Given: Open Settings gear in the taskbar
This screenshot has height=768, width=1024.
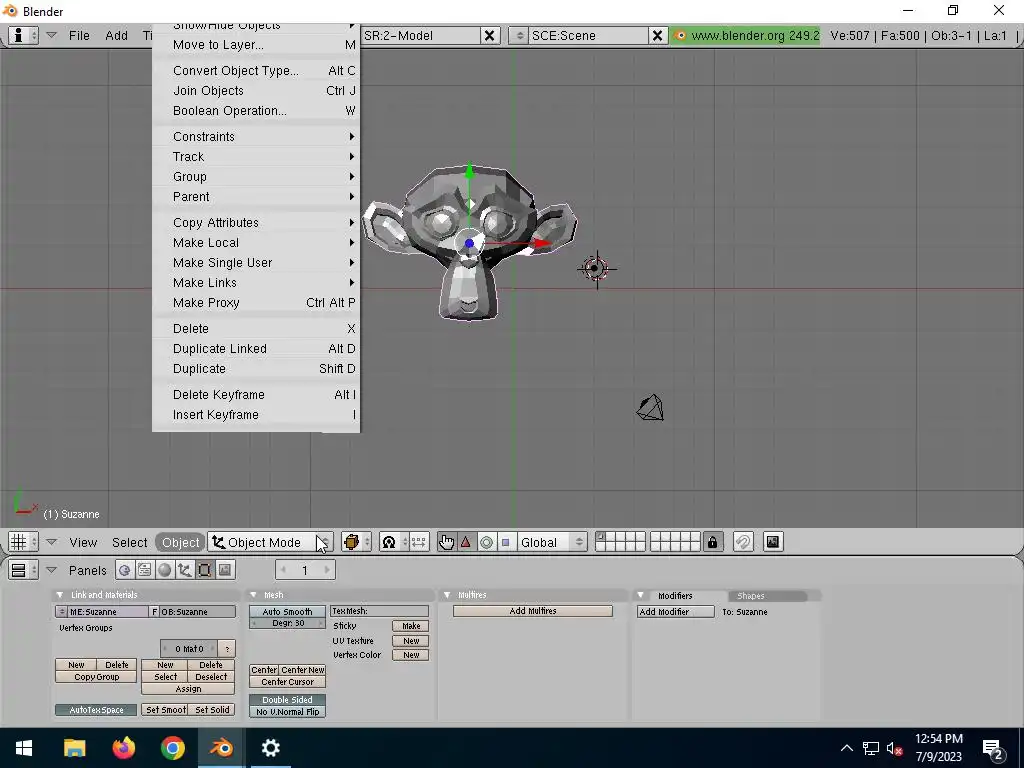Looking at the screenshot, I should pos(270,747).
